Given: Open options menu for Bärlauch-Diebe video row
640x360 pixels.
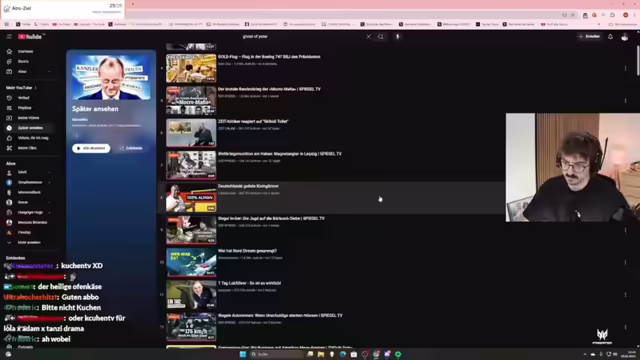Looking at the screenshot, I should (x=625, y=230).
